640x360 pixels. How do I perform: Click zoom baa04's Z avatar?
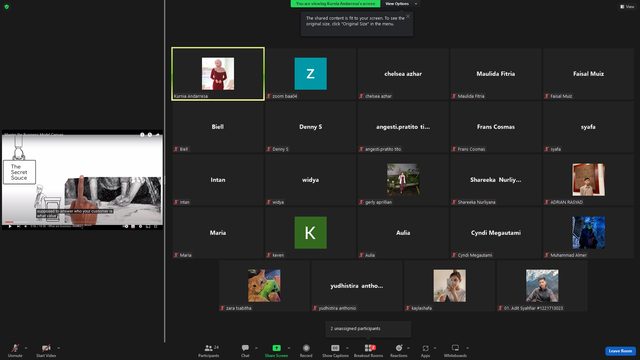click(x=311, y=73)
